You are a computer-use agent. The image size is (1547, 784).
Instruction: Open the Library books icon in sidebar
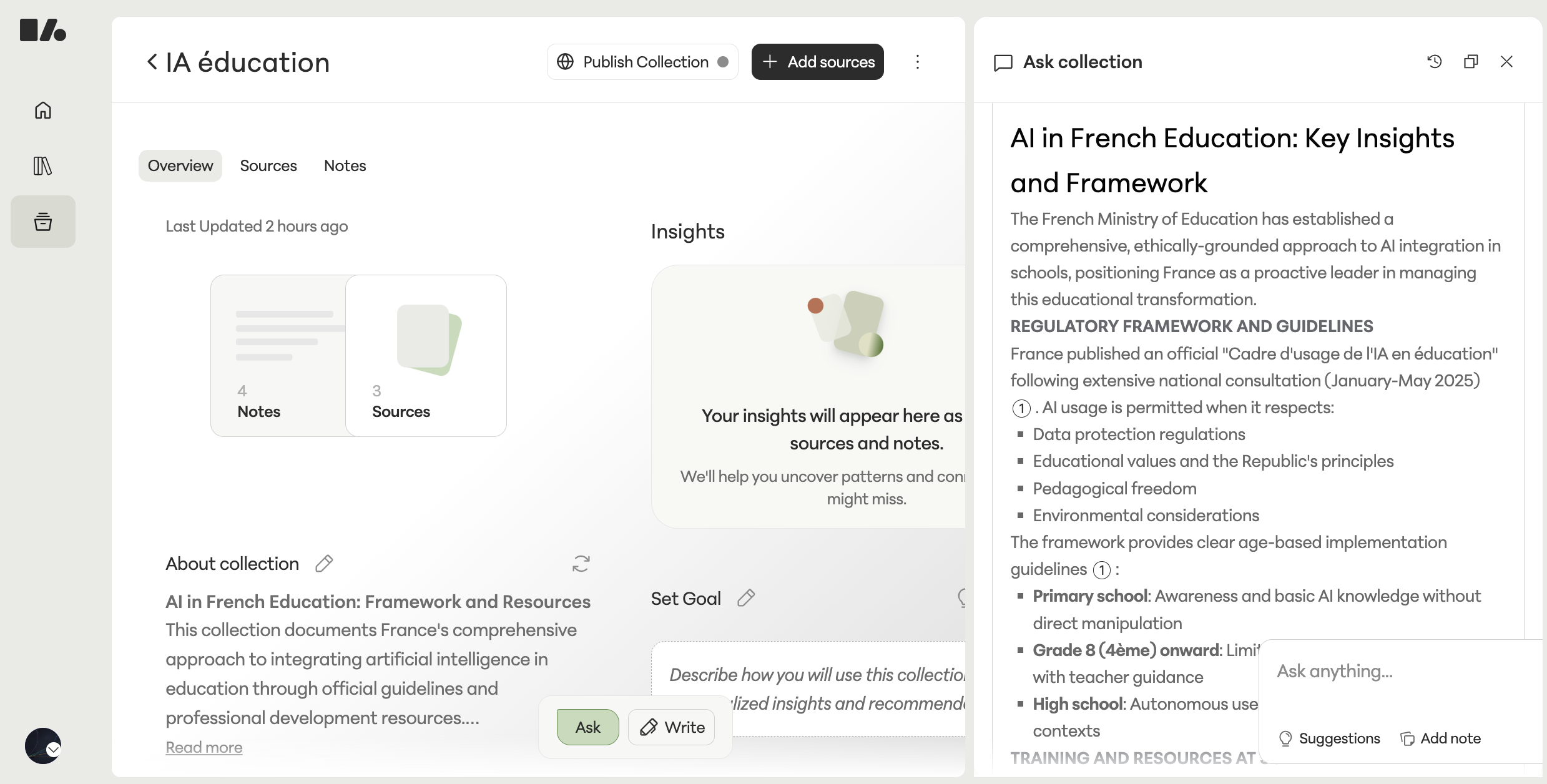click(43, 166)
